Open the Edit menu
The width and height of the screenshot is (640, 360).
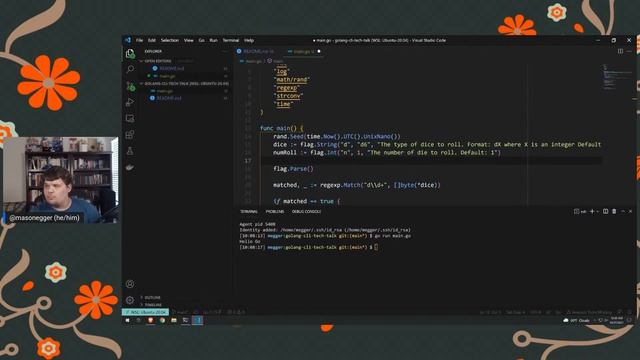pos(152,40)
